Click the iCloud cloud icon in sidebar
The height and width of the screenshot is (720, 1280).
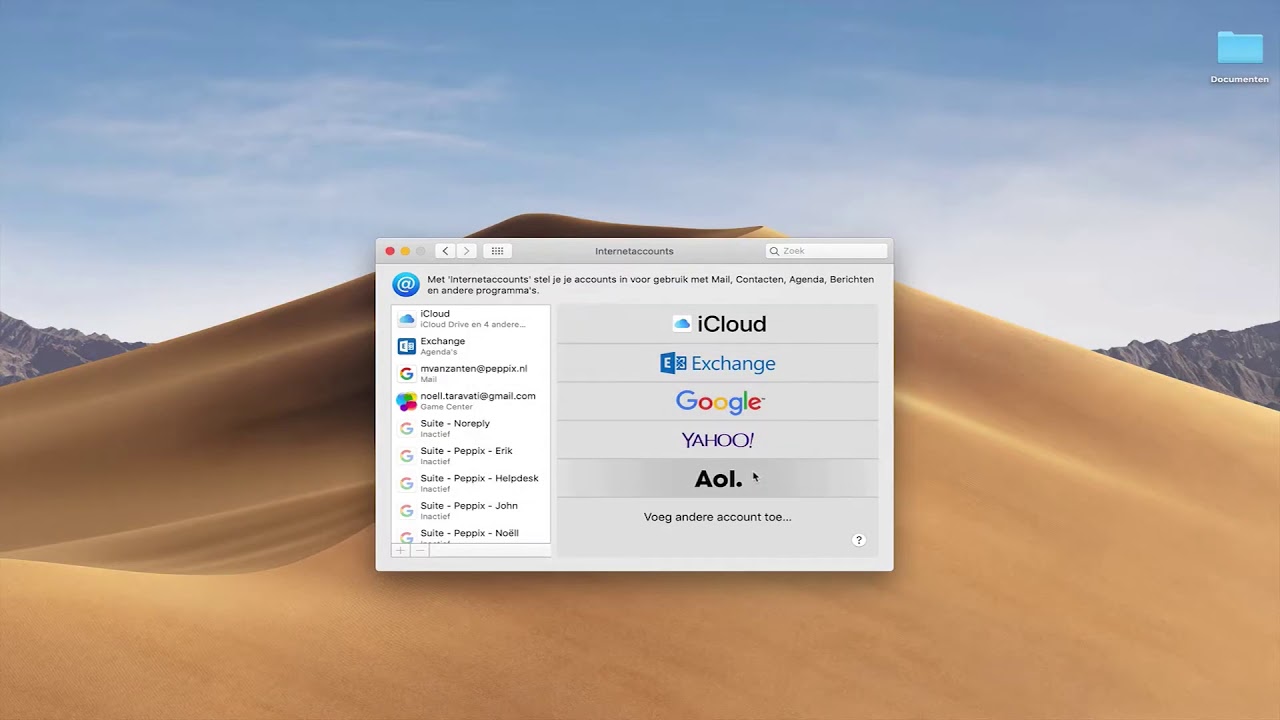(x=406, y=319)
